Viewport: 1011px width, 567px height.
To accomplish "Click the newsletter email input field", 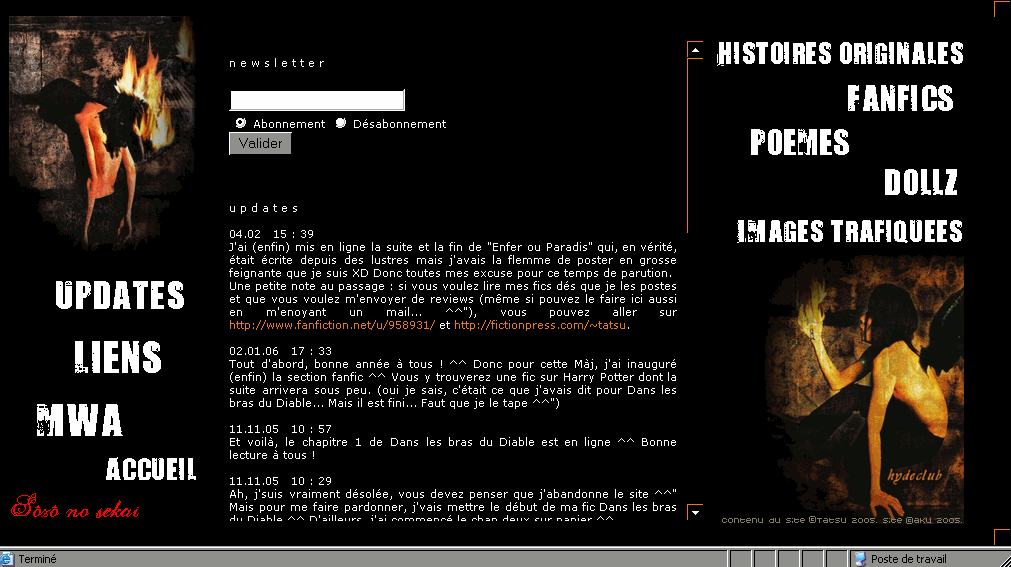I will [317, 100].
